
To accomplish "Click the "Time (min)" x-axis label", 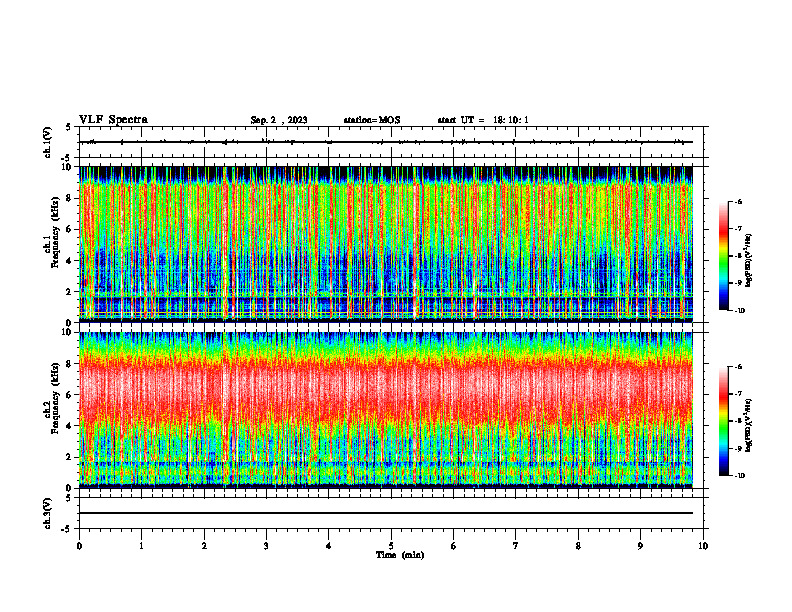I will [400, 555].
